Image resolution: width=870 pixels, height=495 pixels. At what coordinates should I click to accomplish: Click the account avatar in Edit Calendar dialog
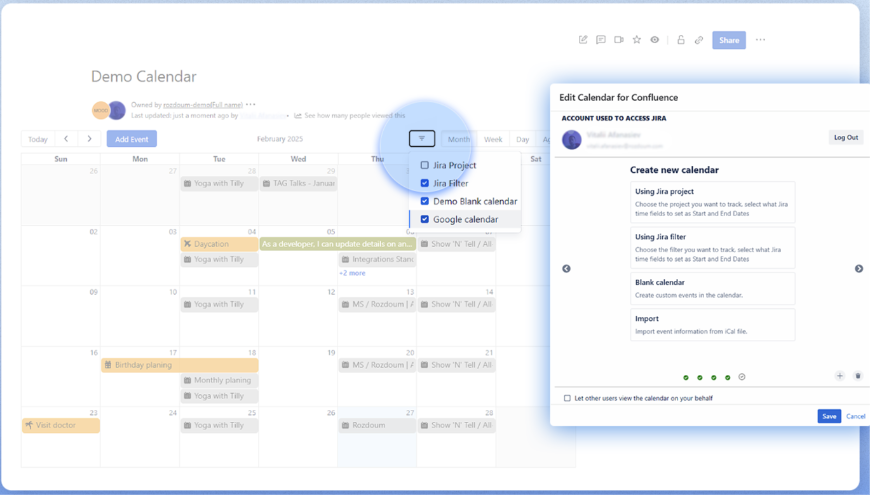[571, 139]
